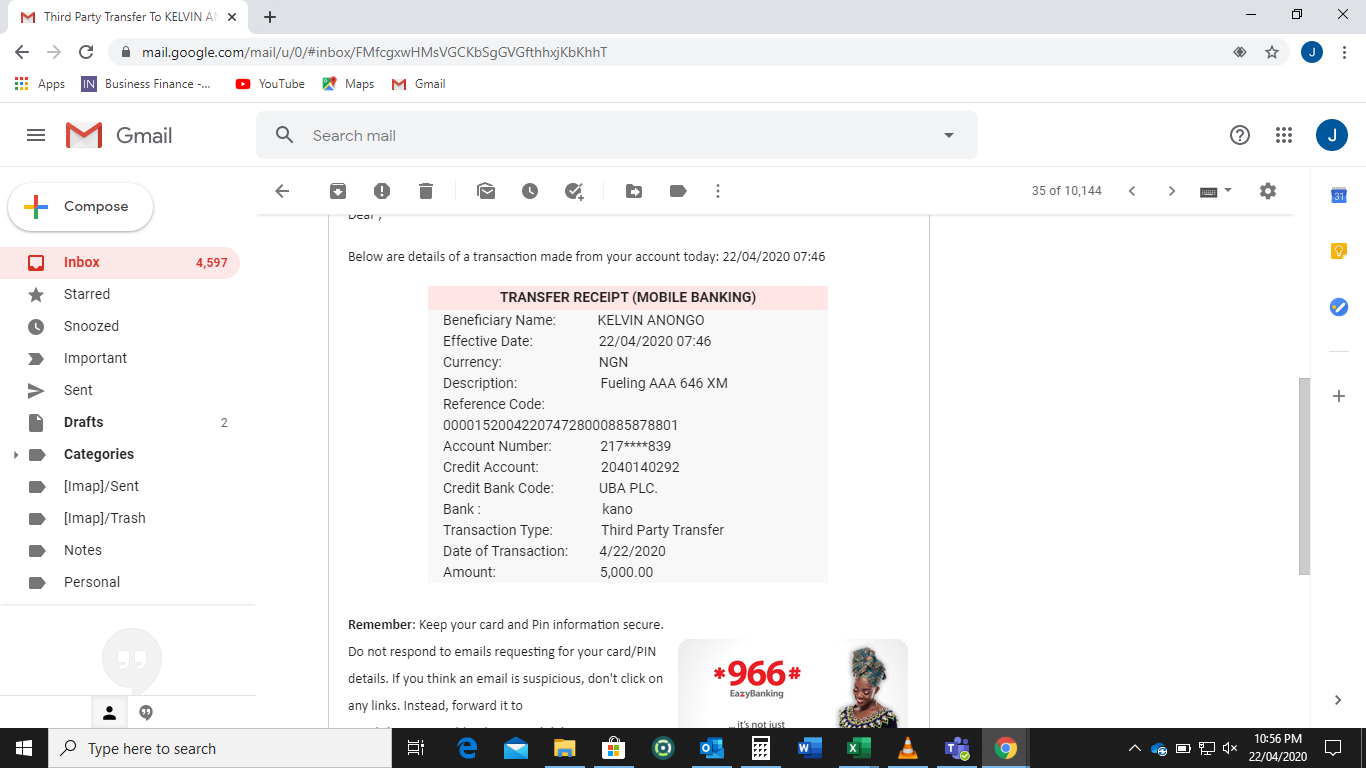
Task: Open the Snoozed folder
Action: tap(120, 326)
